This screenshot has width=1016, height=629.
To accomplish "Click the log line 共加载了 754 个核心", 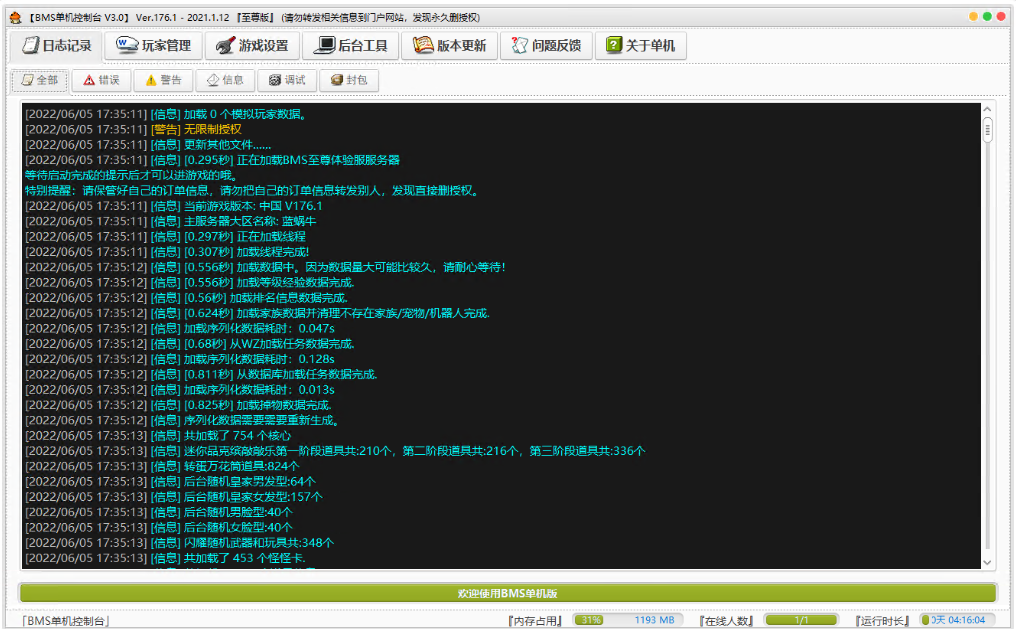I will [158, 435].
